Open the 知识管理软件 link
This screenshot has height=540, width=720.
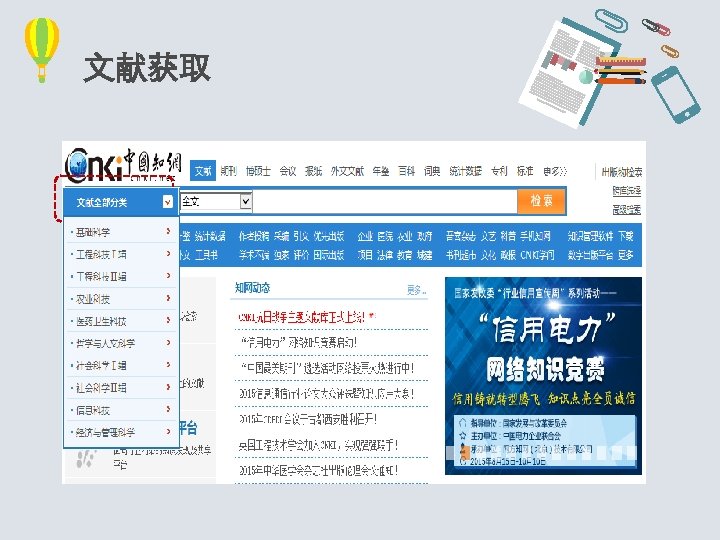591,236
